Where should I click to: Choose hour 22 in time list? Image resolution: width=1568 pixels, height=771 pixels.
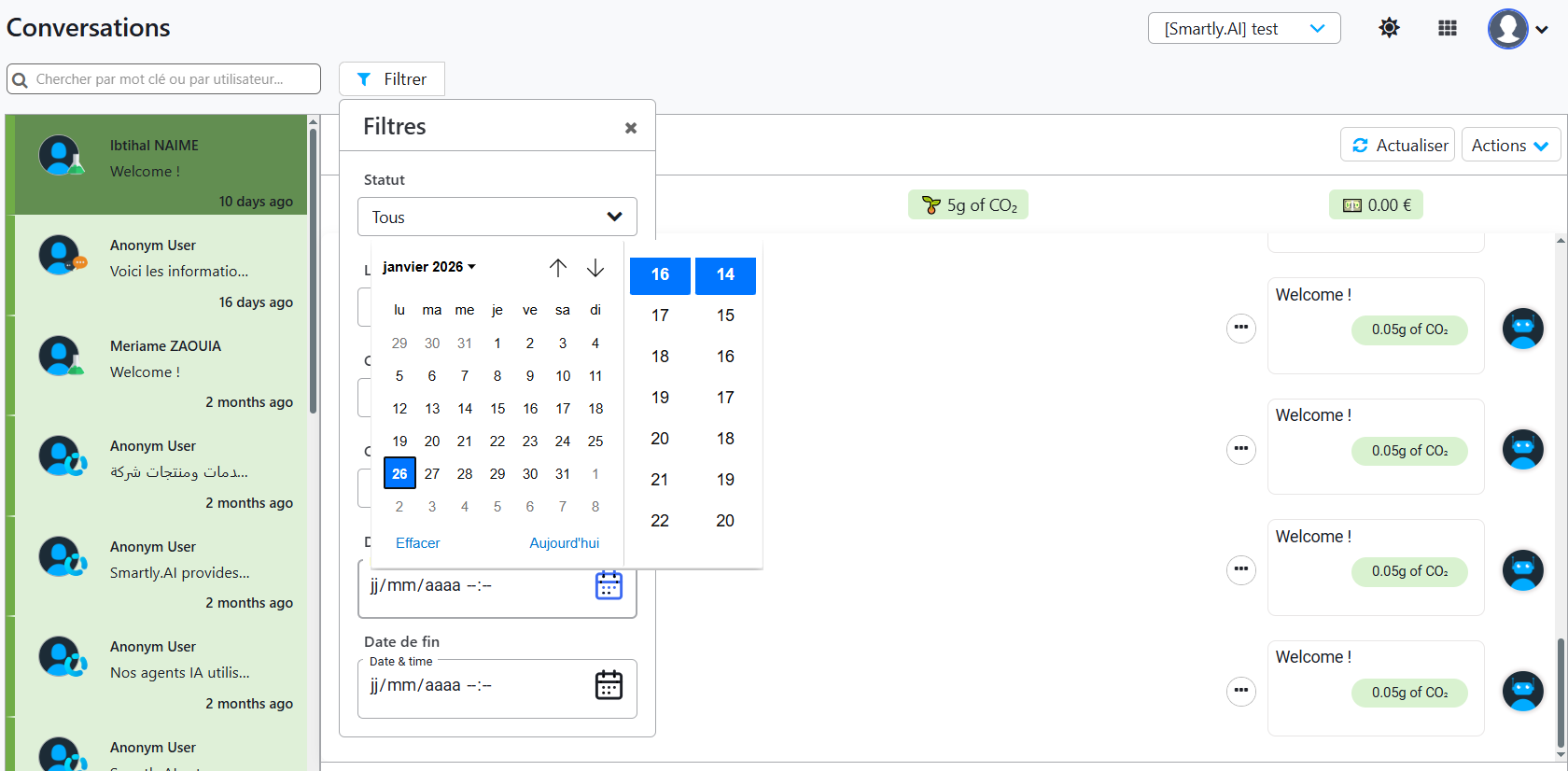[660, 521]
